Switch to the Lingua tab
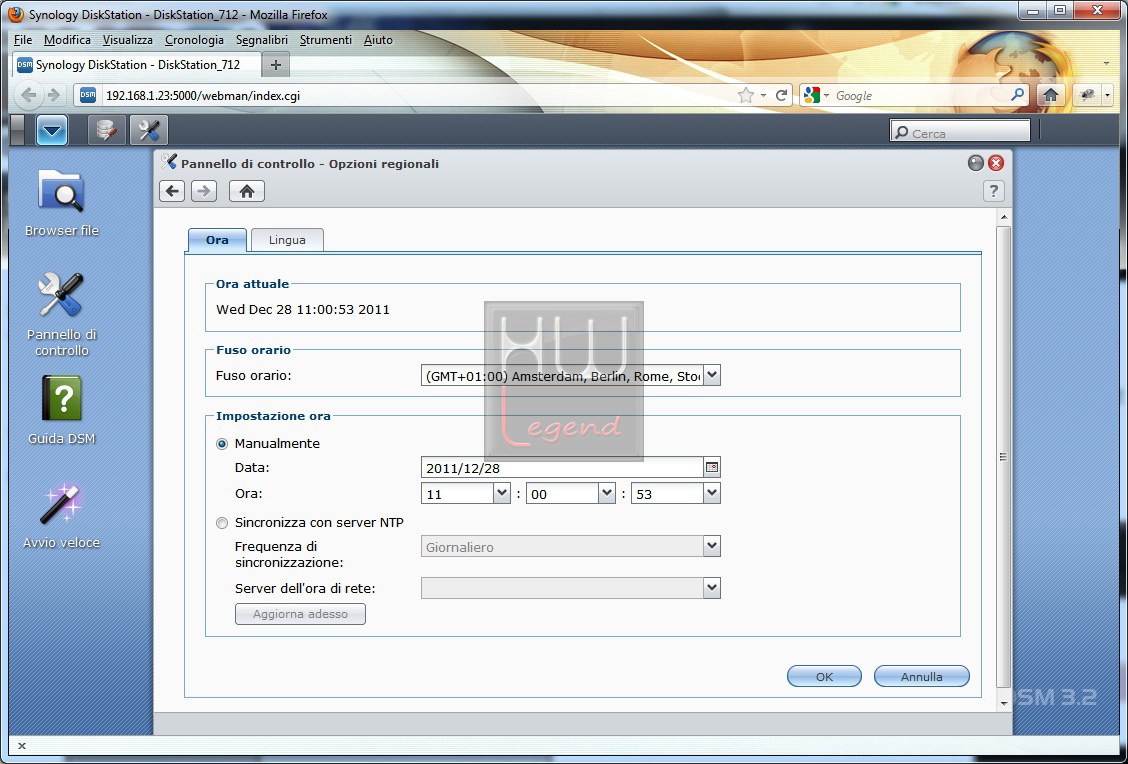 (287, 240)
